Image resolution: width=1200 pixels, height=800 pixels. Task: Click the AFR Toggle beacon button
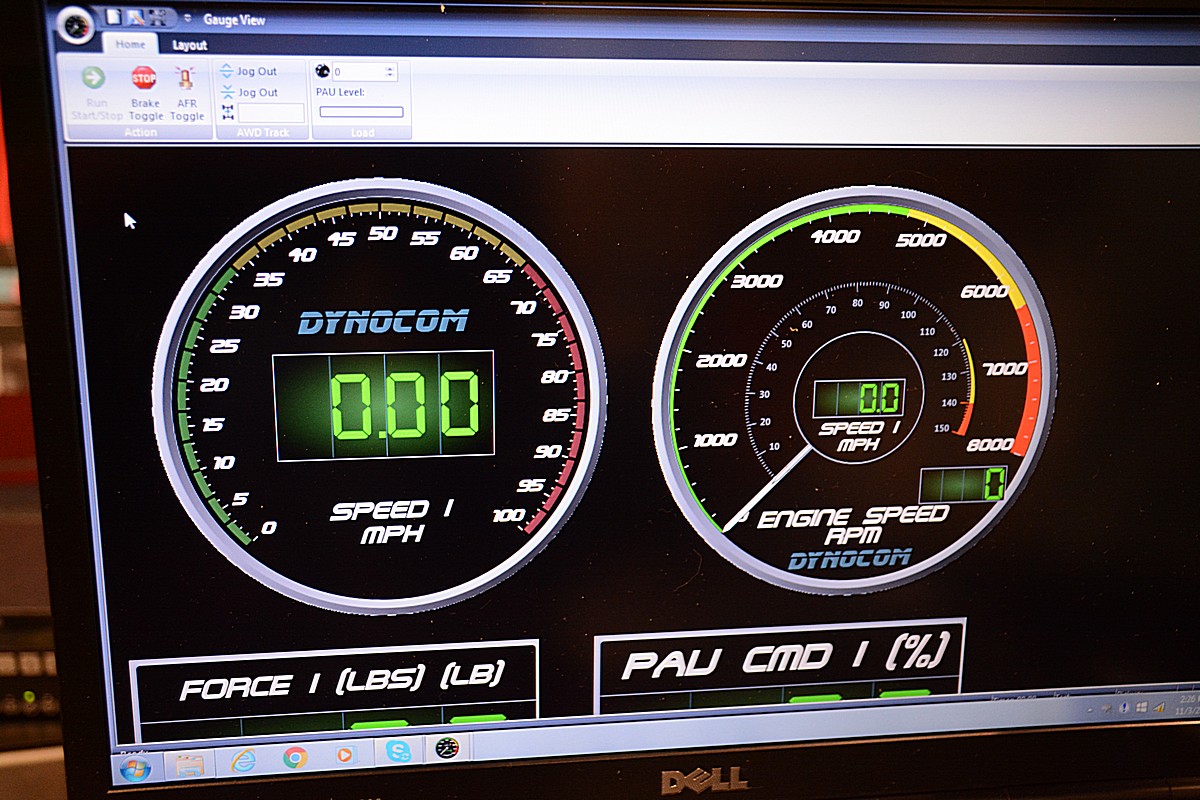click(186, 93)
